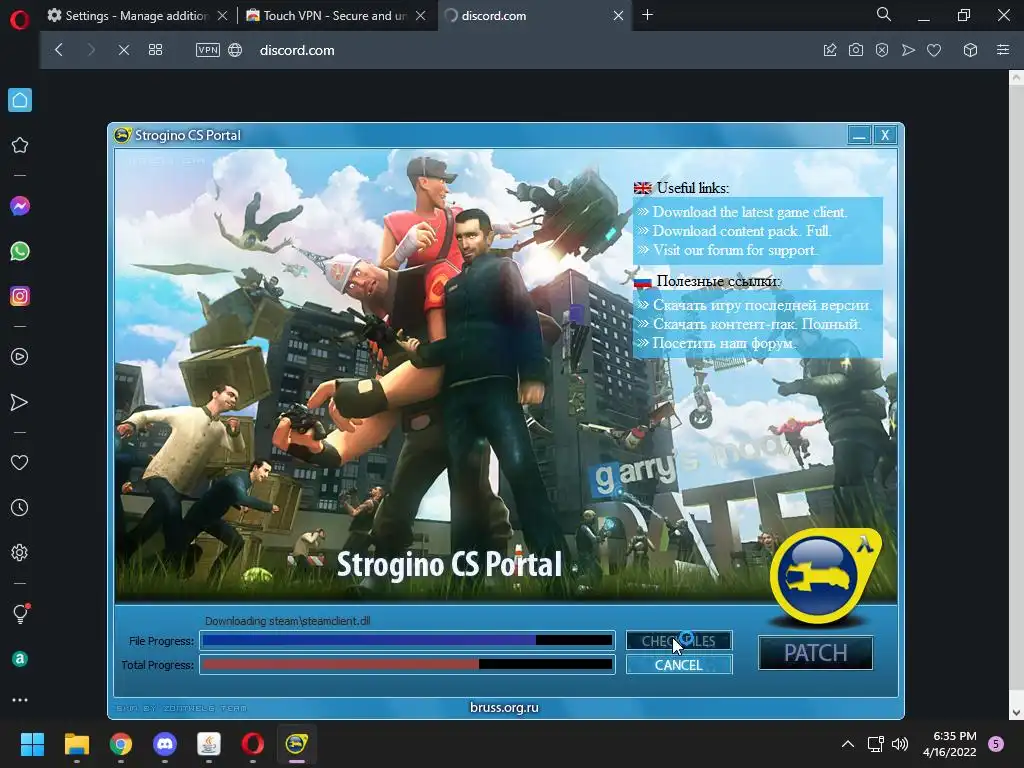Screen dimensions: 1024x768
Task: Go back in the browser toolbar
Action: click(x=59, y=50)
